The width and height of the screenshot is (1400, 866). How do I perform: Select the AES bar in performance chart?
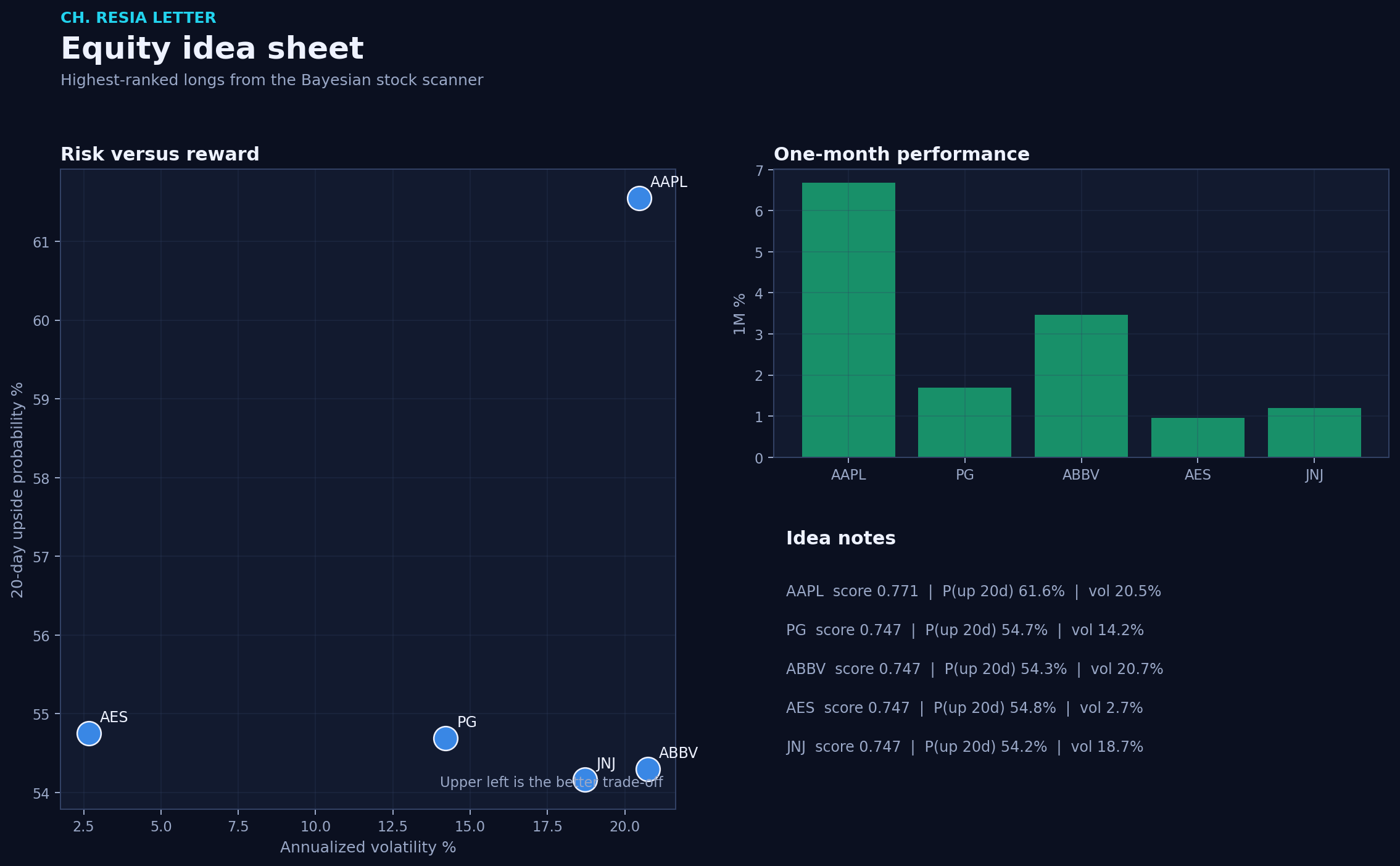pyautogui.click(x=1198, y=438)
